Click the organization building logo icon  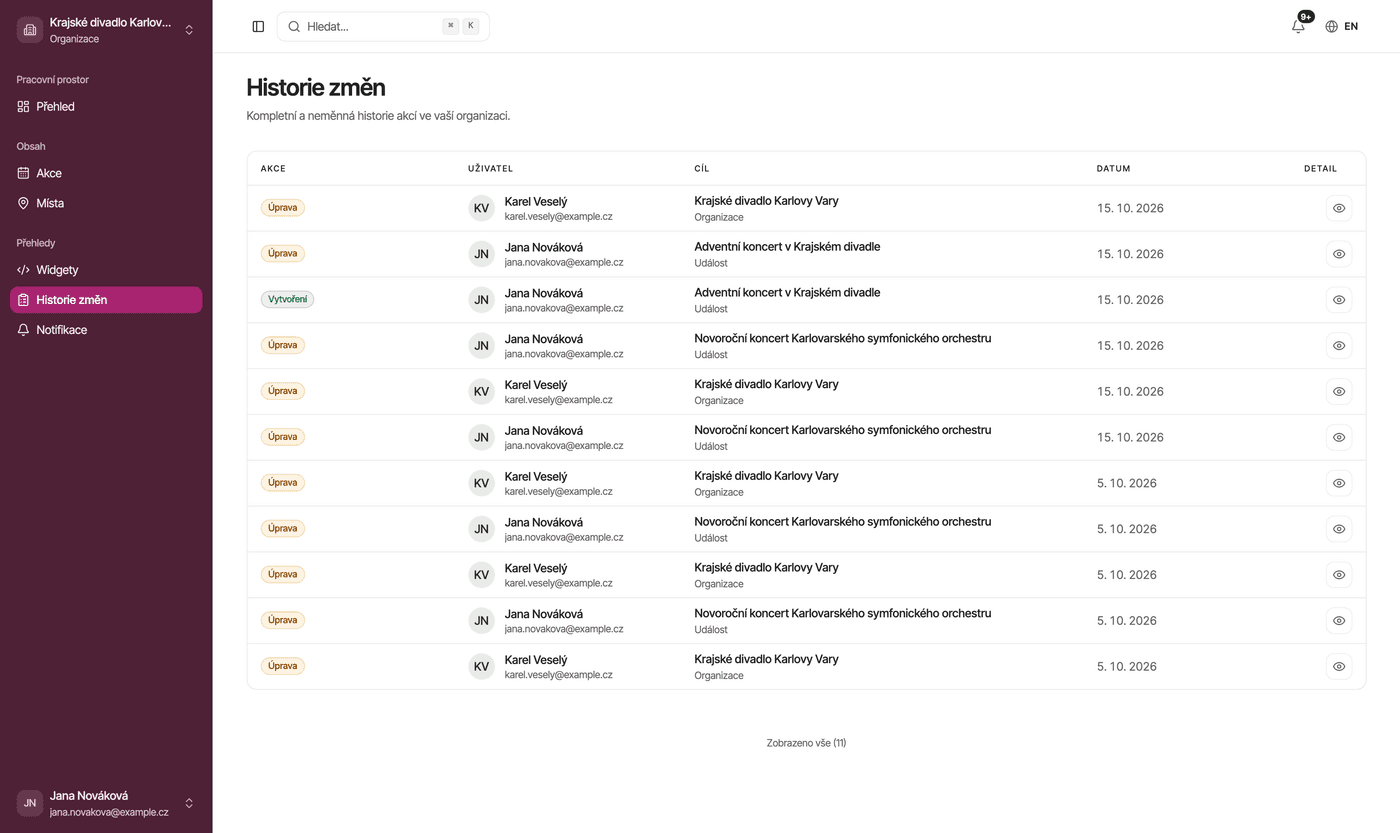30,30
